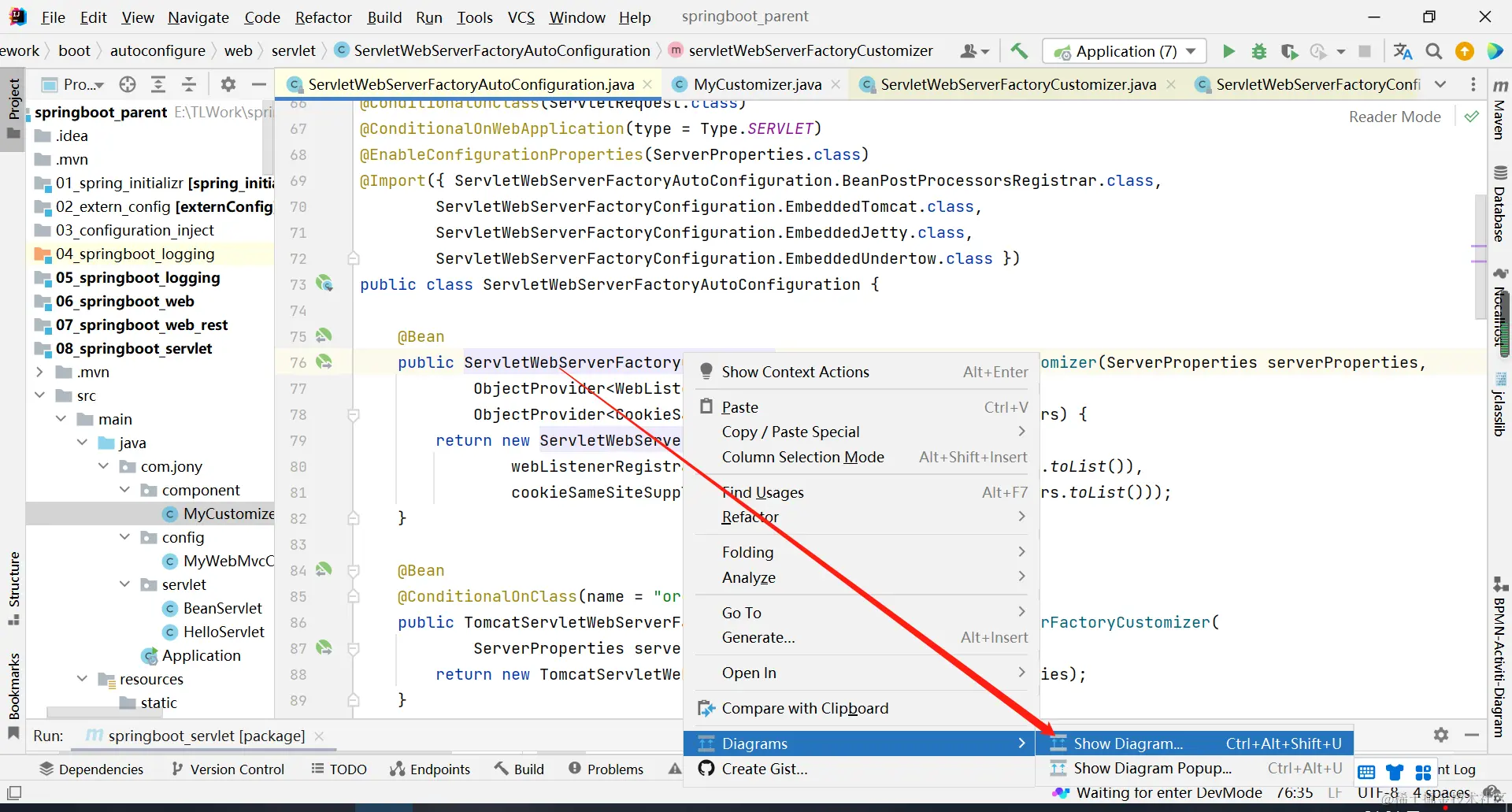Click the gutter bean icon on line 84
Screen dimensions: 1512x812
click(324, 569)
